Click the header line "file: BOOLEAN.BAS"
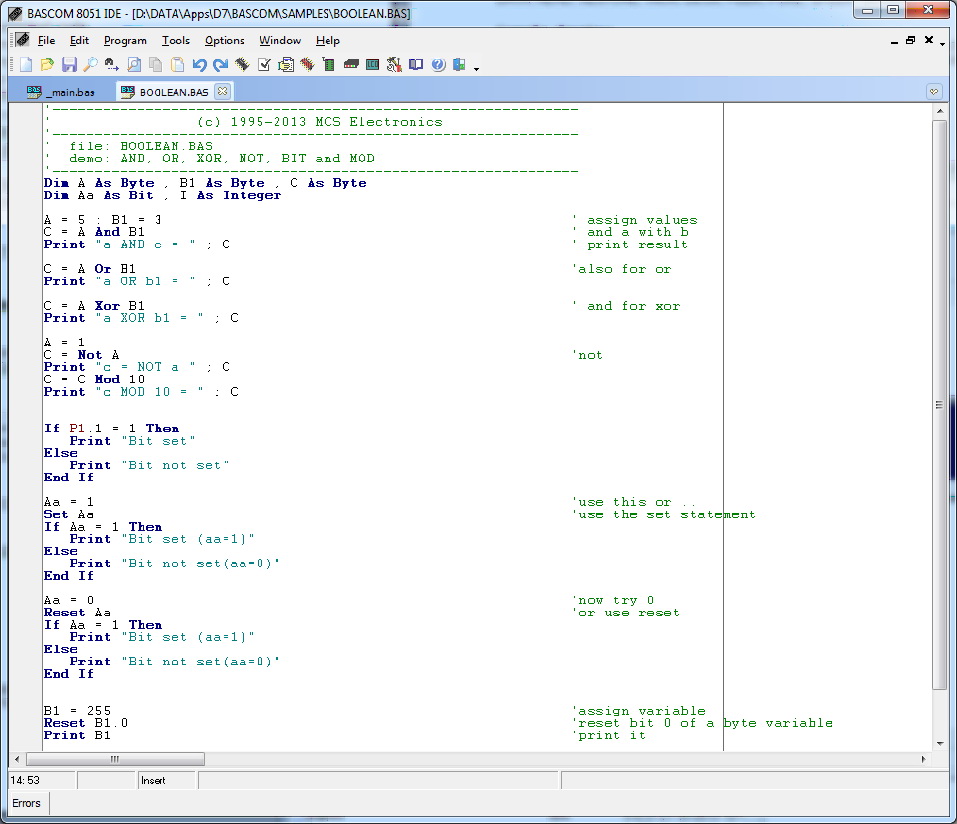957x824 pixels. tap(141, 146)
